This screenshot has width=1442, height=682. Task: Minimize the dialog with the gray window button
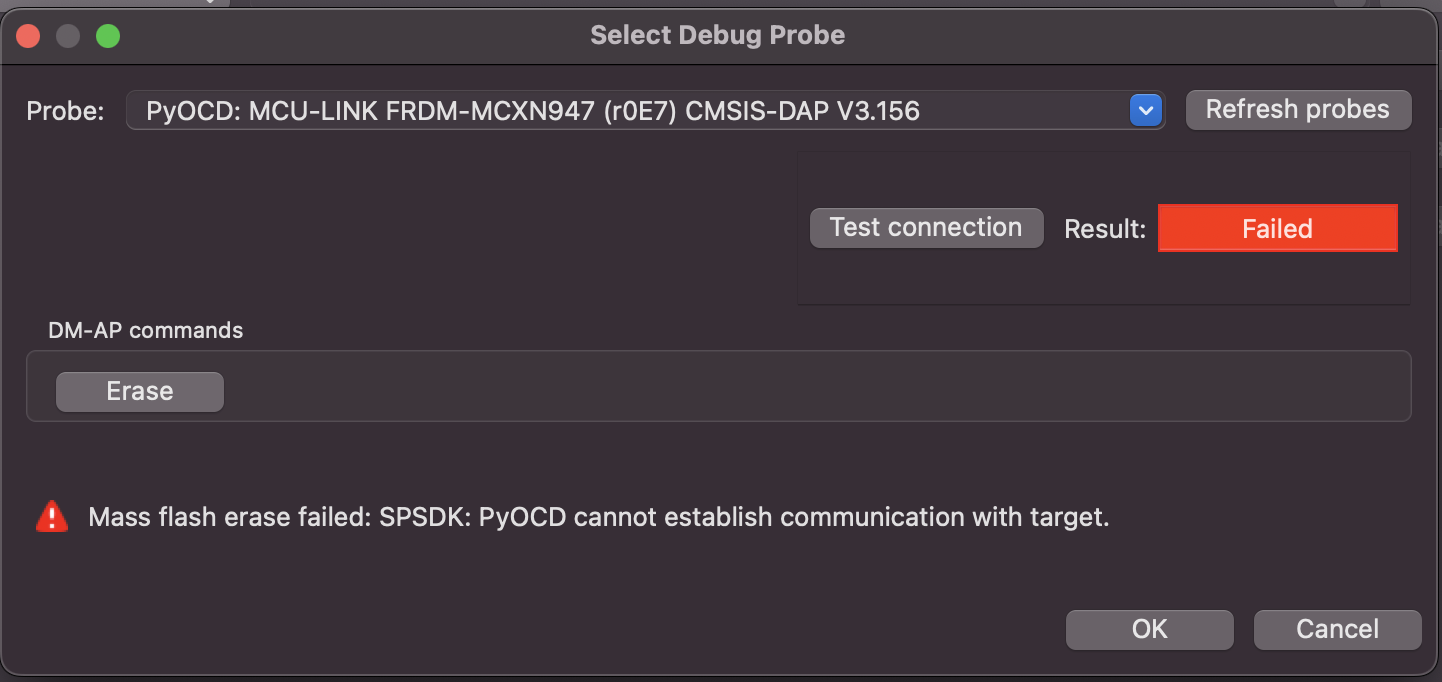[x=68, y=37]
